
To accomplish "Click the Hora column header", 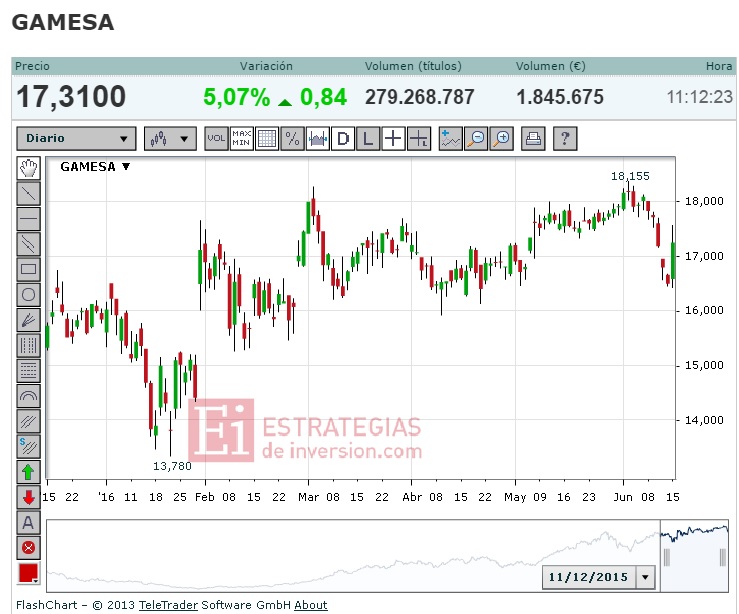I will click(719, 66).
